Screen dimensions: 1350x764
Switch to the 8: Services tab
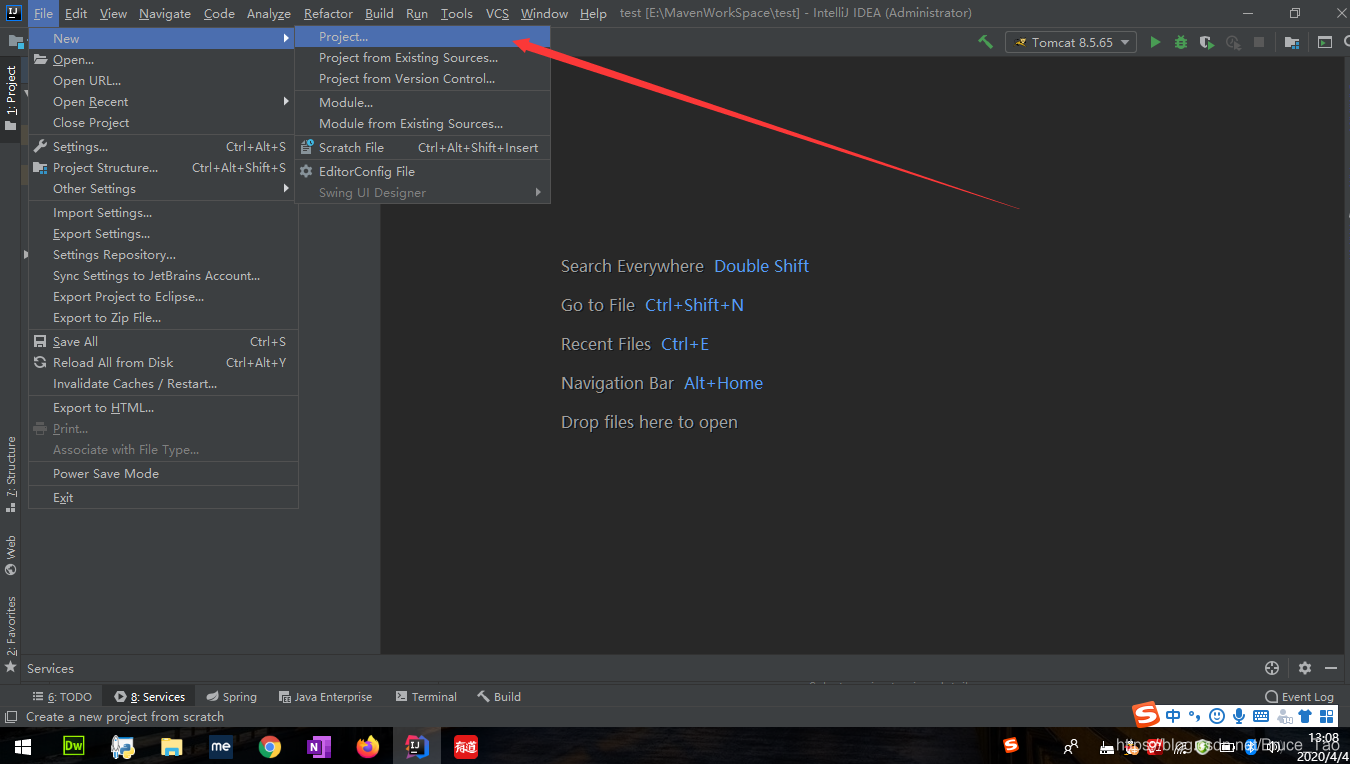click(150, 697)
